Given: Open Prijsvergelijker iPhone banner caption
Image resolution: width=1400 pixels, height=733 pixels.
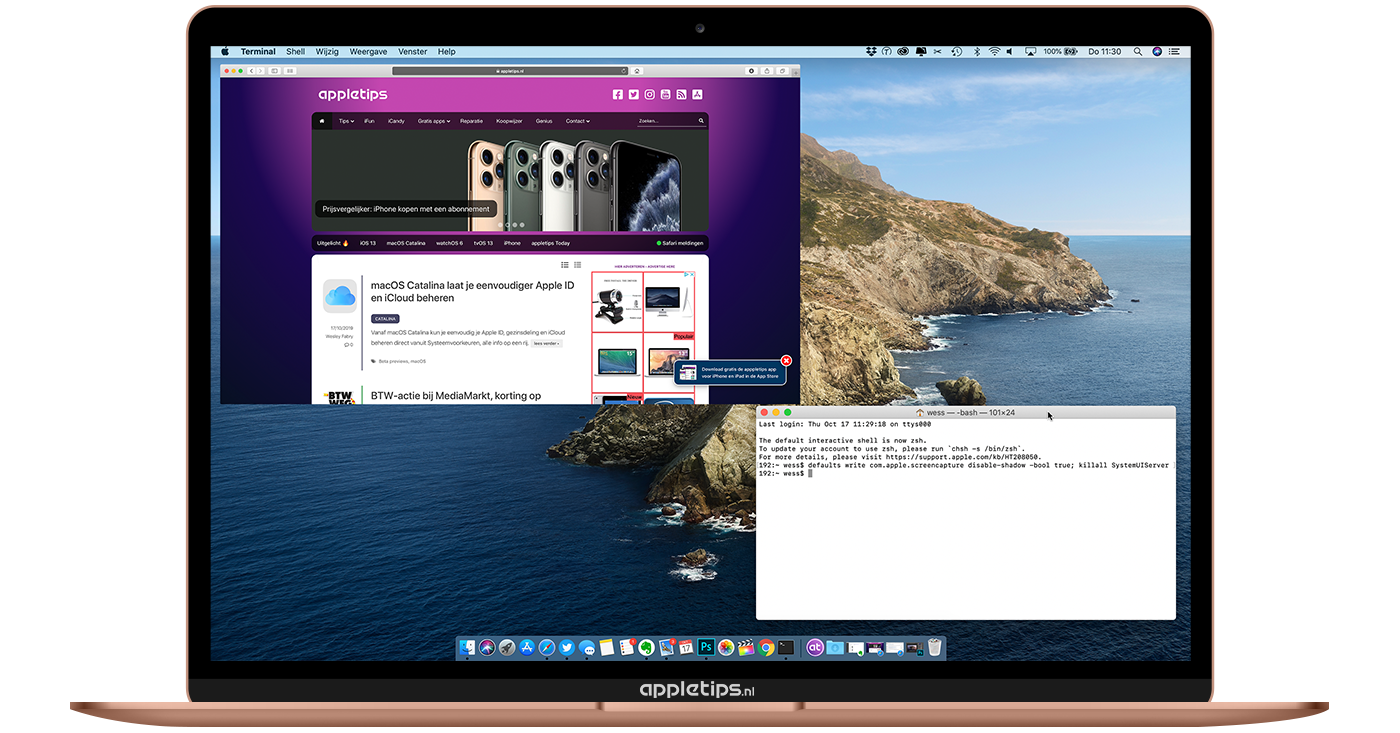Looking at the screenshot, I should point(406,209).
